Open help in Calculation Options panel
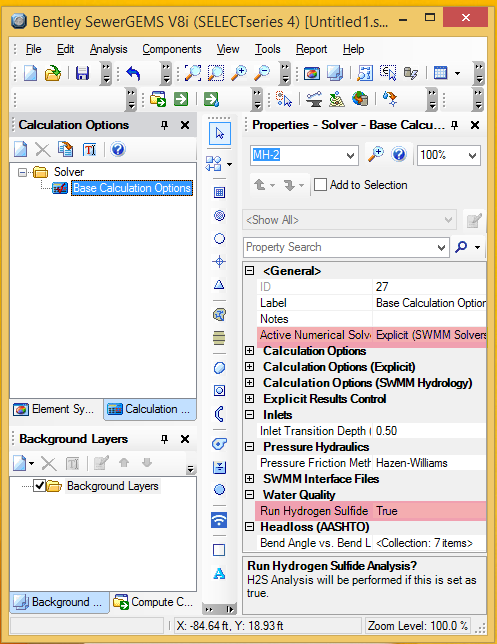 pyautogui.click(x=118, y=150)
